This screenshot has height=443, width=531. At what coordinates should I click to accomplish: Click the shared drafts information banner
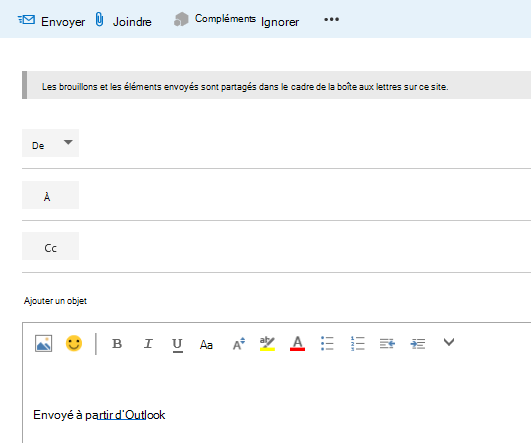coord(276,85)
